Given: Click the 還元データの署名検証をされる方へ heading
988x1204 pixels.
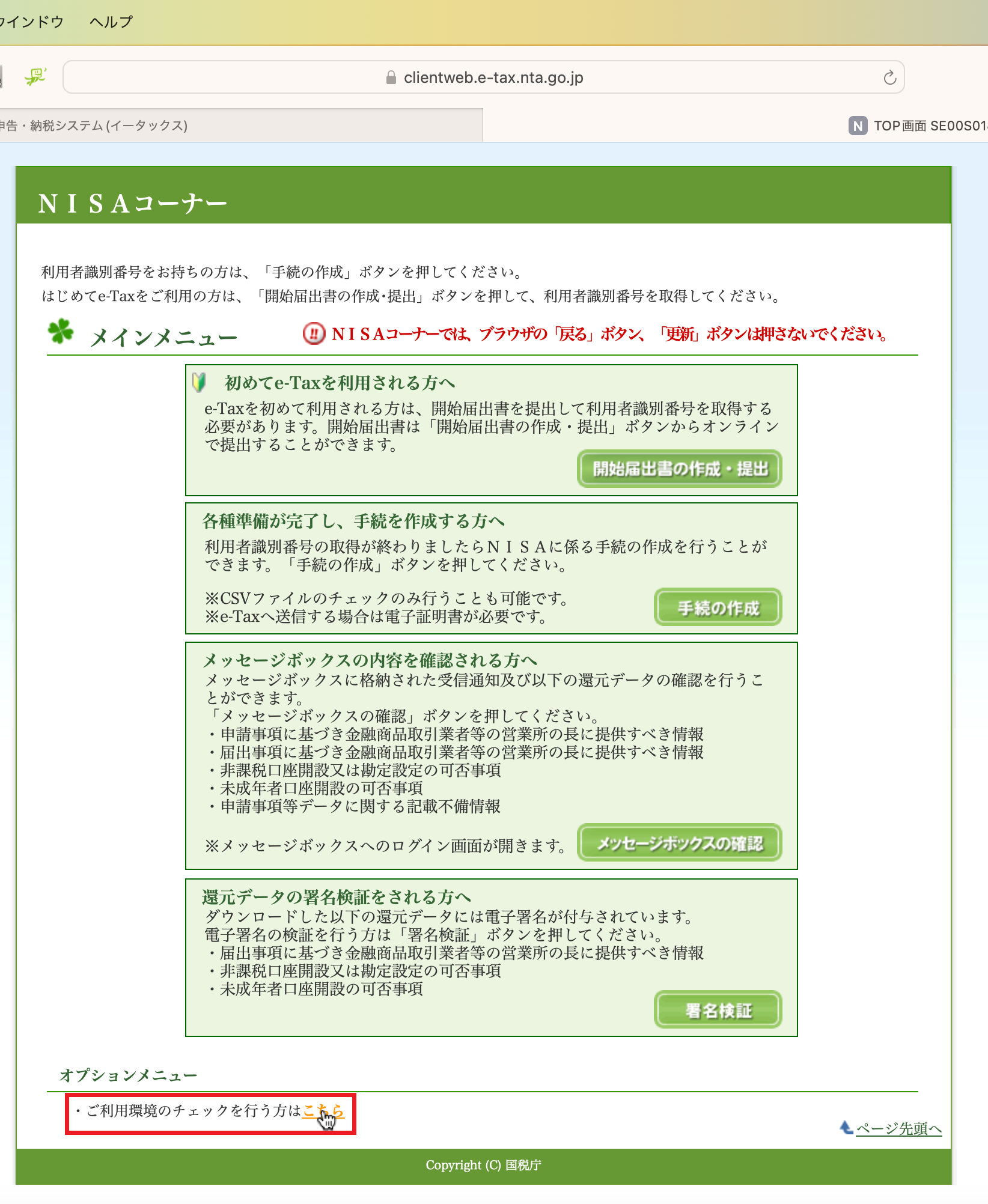Looking at the screenshot, I should 337,897.
